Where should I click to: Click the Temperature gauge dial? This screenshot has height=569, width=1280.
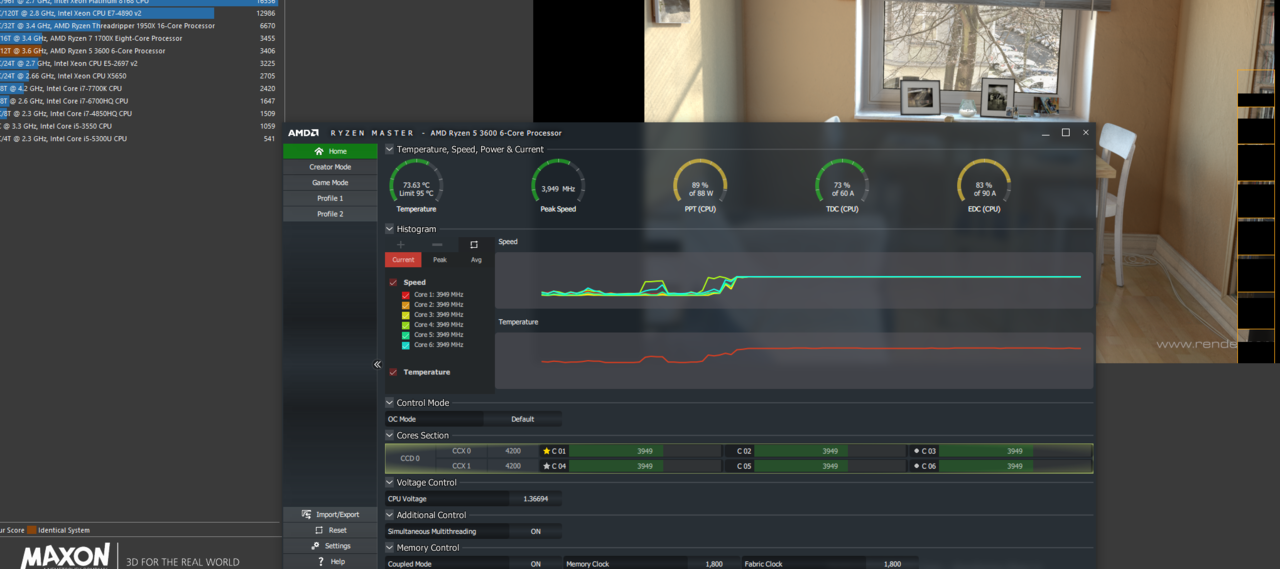coord(416,183)
